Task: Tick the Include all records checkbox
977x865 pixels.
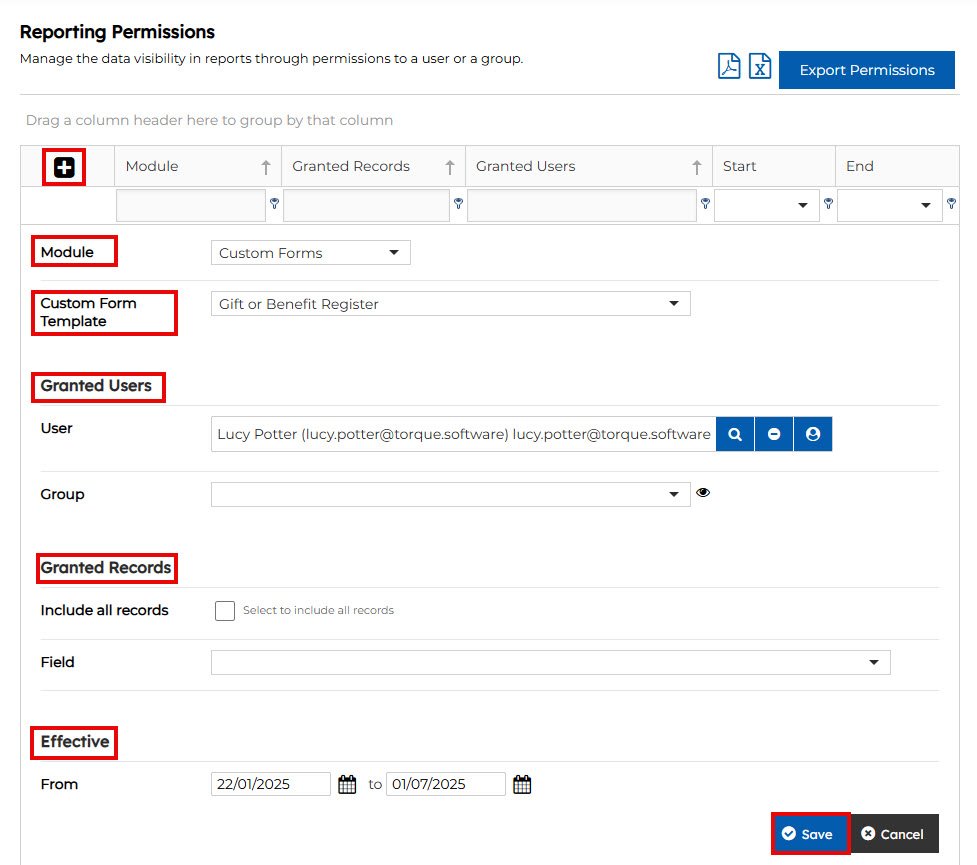Action: [225, 611]
